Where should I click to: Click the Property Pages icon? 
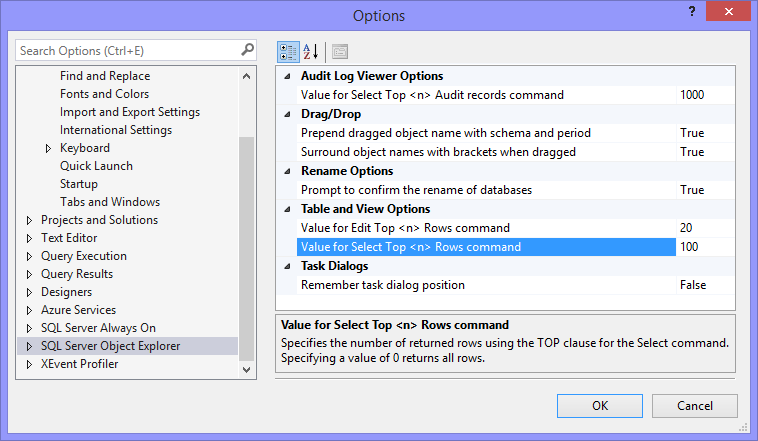(340, 51)
